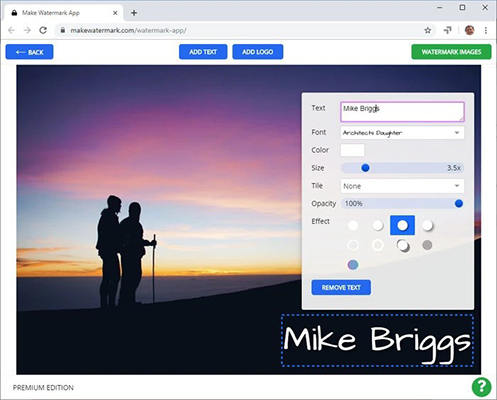
Task: Select the dark drop shadow effect option
Action: 403,246
